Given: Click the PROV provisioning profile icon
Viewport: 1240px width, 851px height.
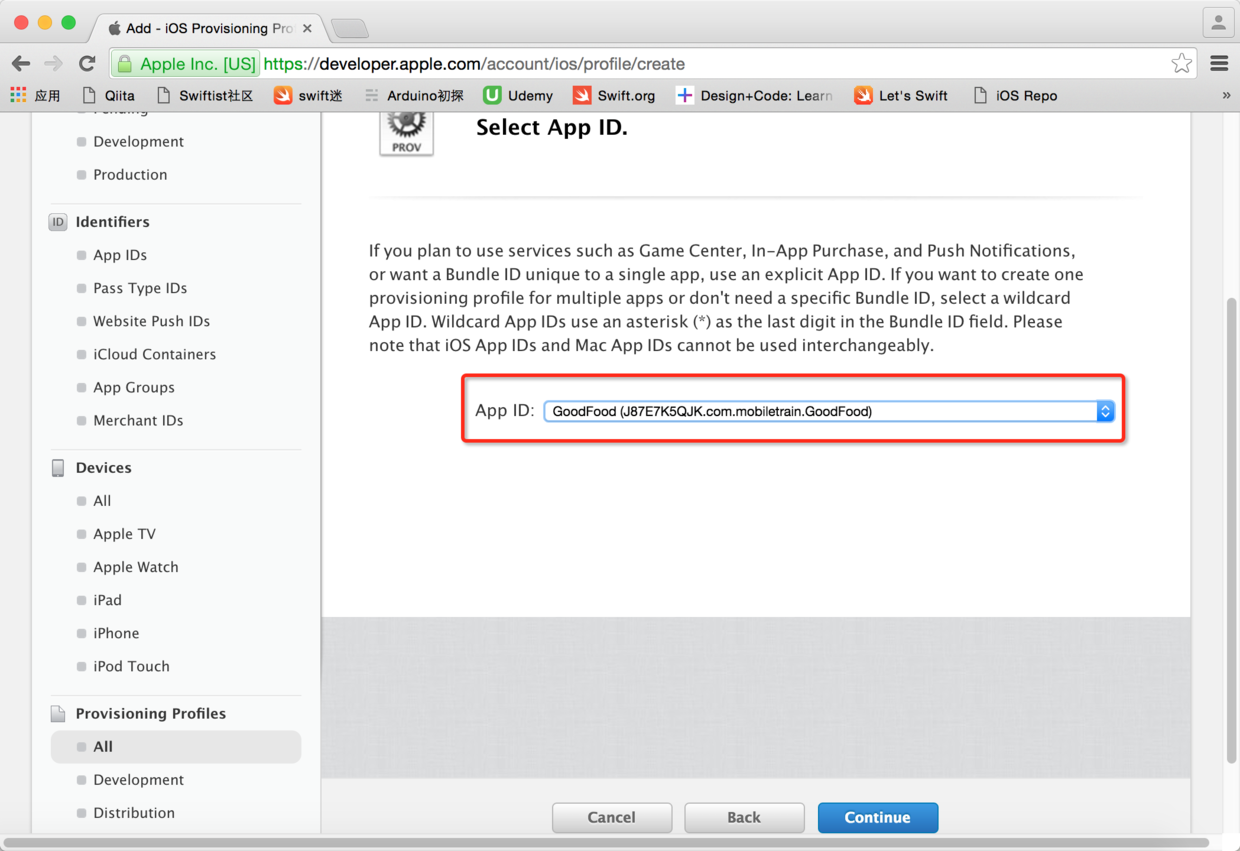Looking at the screenshot, I should point(406,132).
